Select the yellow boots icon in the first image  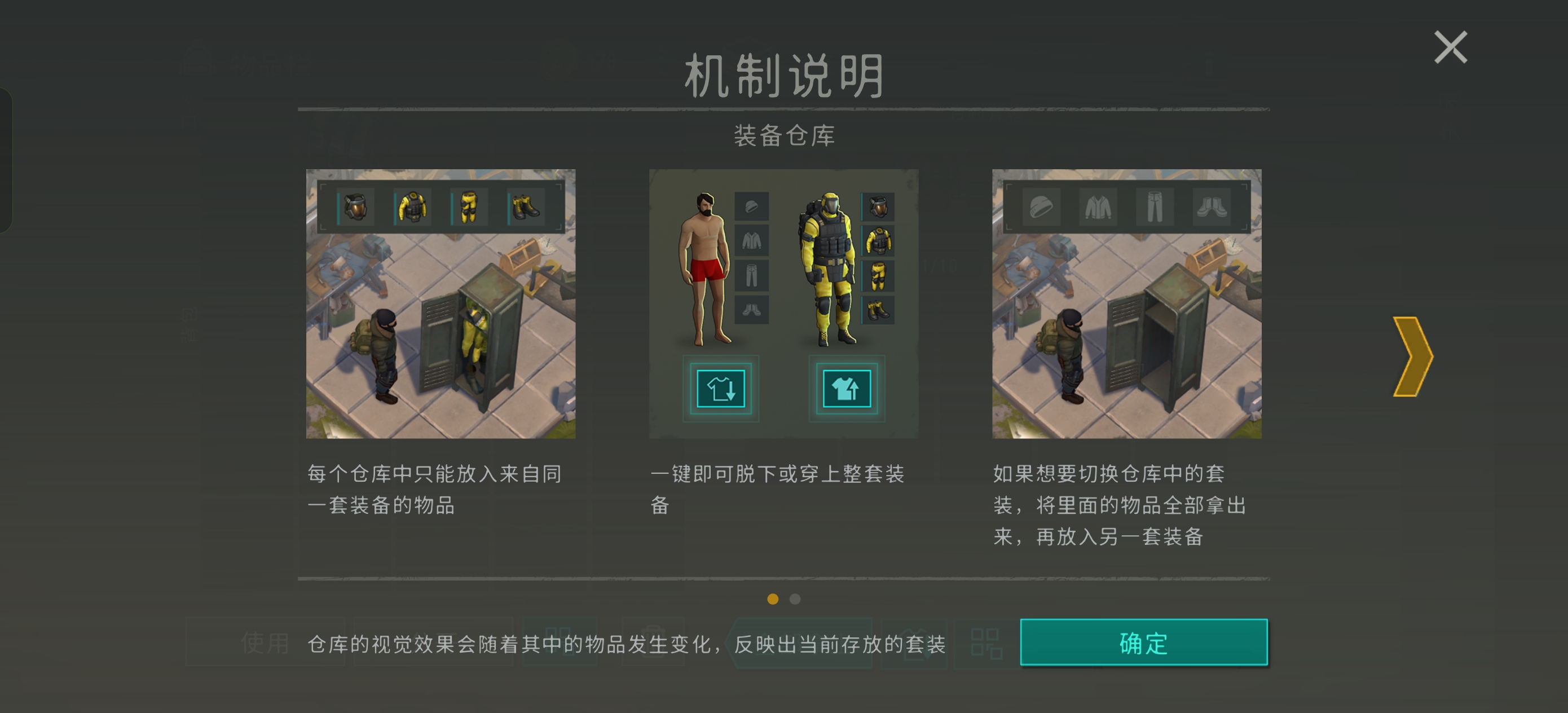click(x=526, y=207)
